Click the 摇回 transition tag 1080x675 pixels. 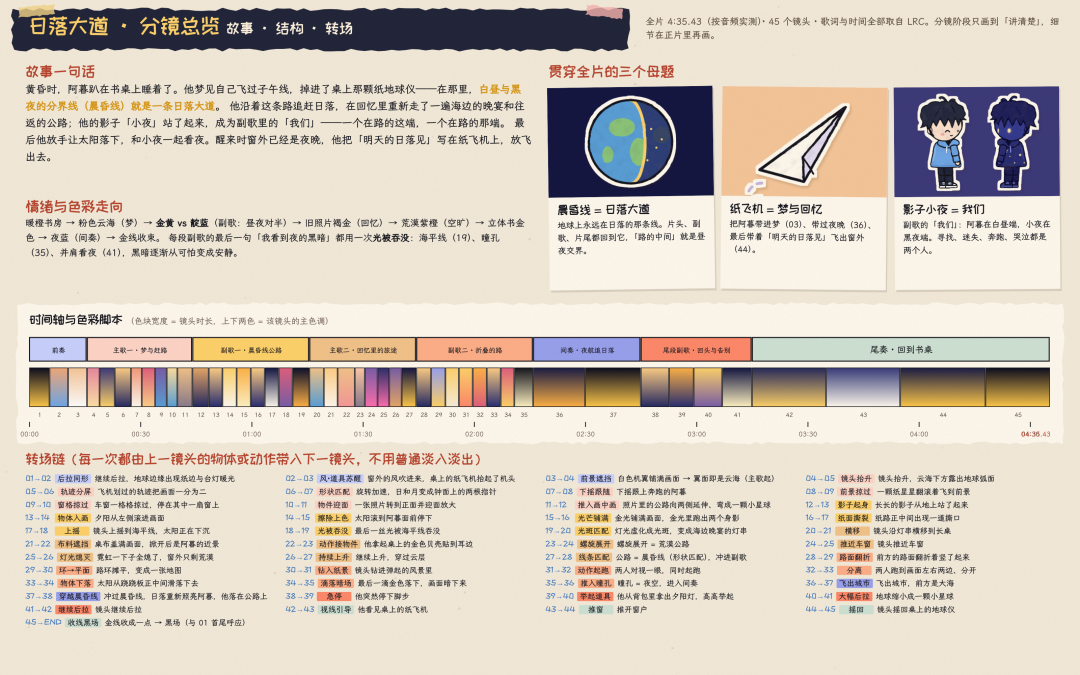pos(855,610)
